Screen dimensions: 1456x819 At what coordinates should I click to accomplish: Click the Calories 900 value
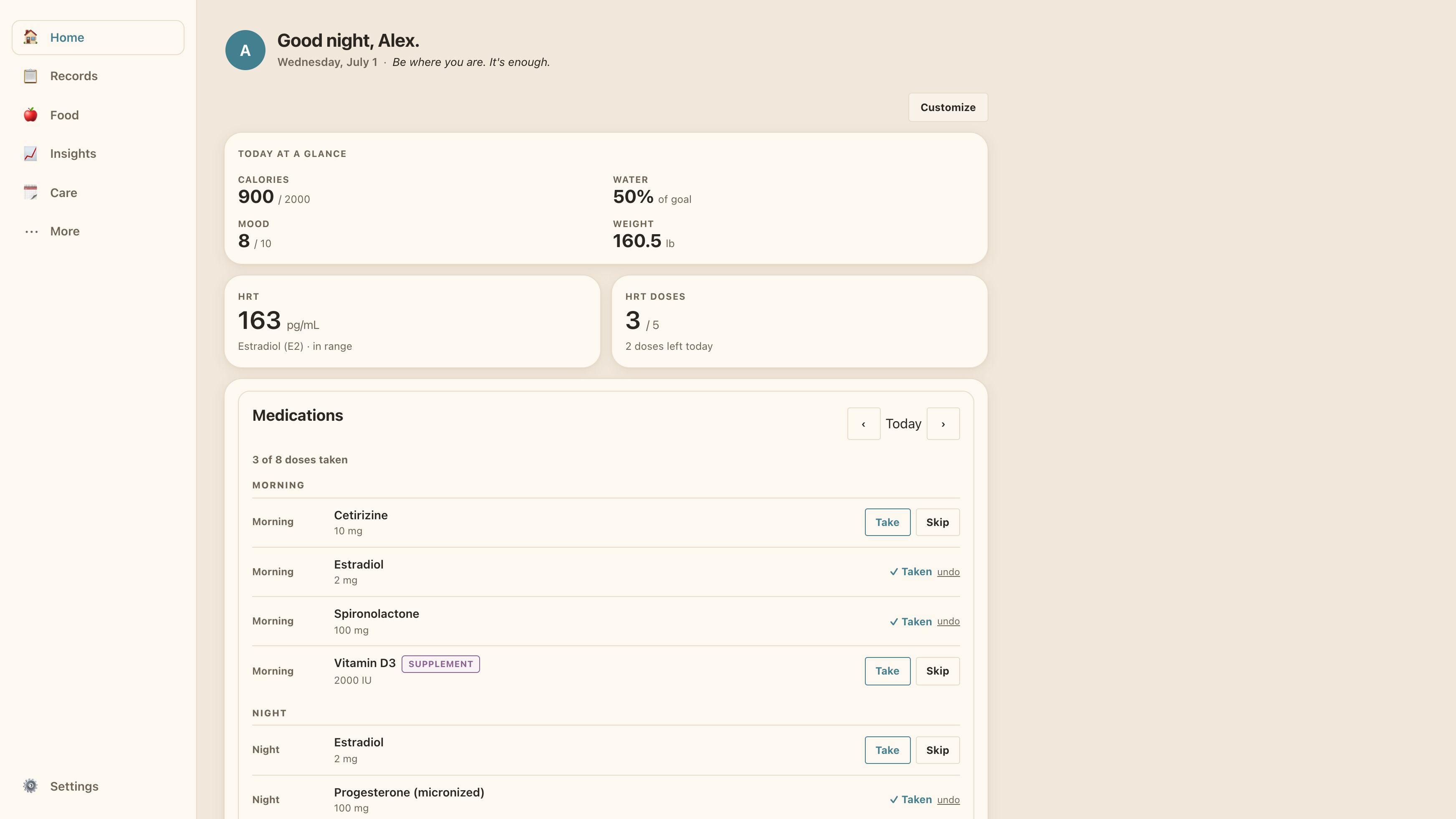(x=255, y=197)
